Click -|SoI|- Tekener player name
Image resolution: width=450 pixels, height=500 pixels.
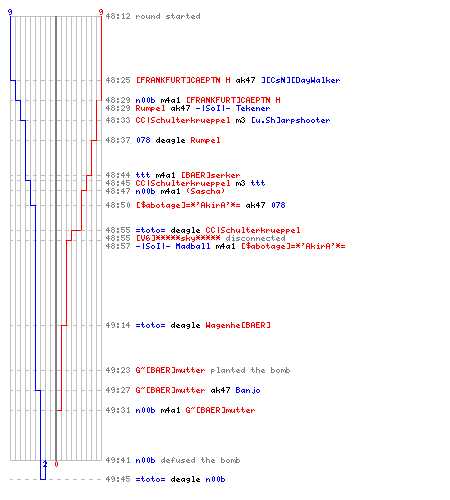tap(233, 108)
